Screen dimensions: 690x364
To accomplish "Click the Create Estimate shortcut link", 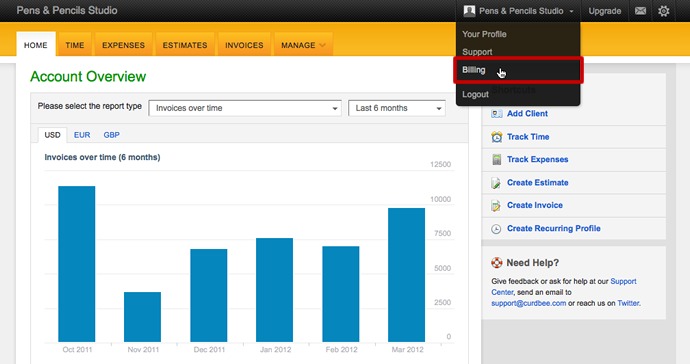I will pos(537,183).
